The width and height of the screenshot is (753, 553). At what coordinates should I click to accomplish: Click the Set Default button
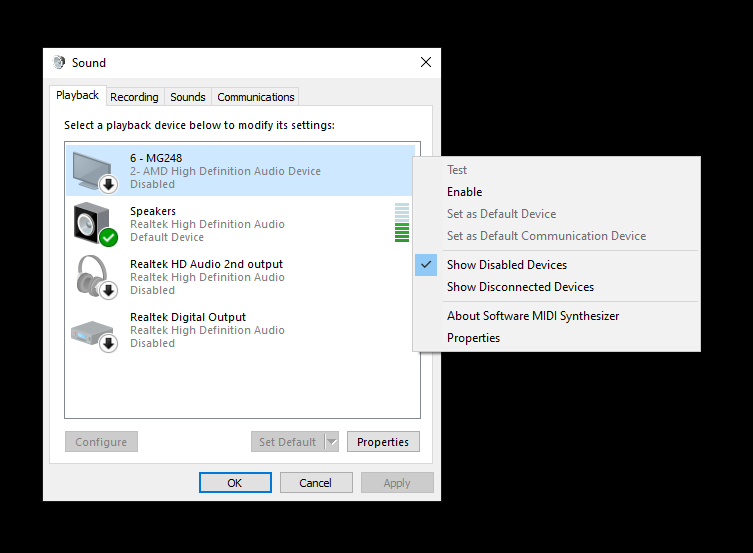(288, 442)
